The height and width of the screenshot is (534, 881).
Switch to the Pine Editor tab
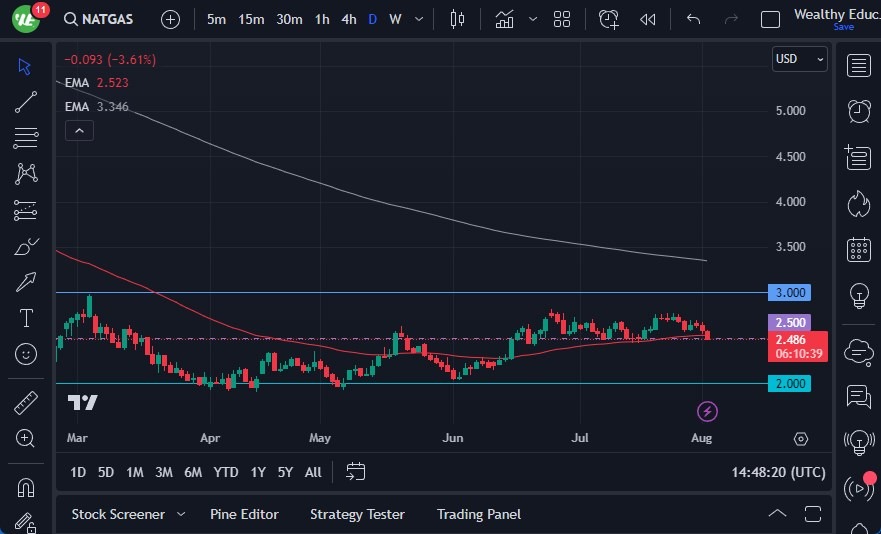pyautogui.click(x=244, y=514)
